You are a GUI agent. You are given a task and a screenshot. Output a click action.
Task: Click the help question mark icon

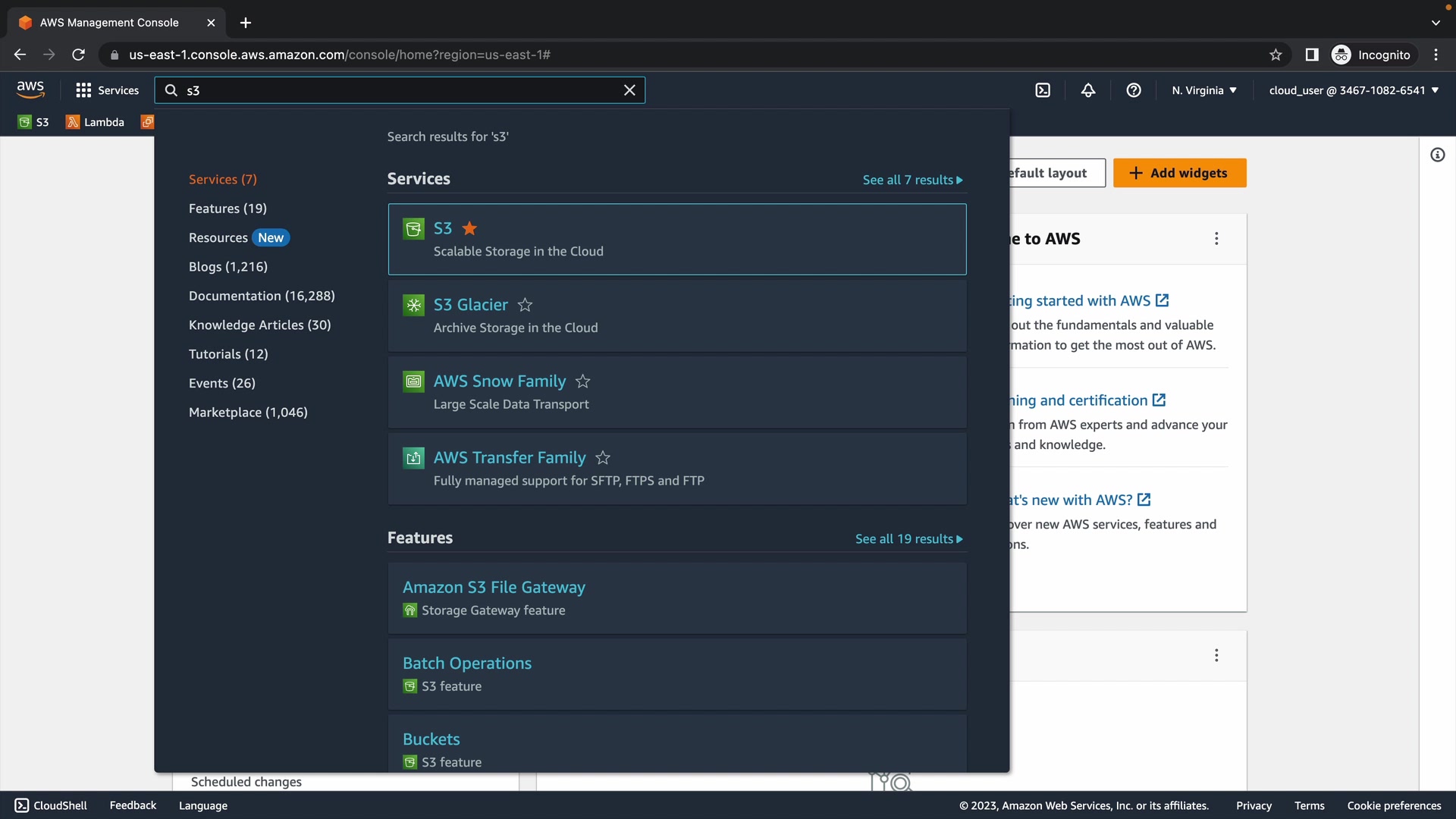click(x=1134, y=90)
